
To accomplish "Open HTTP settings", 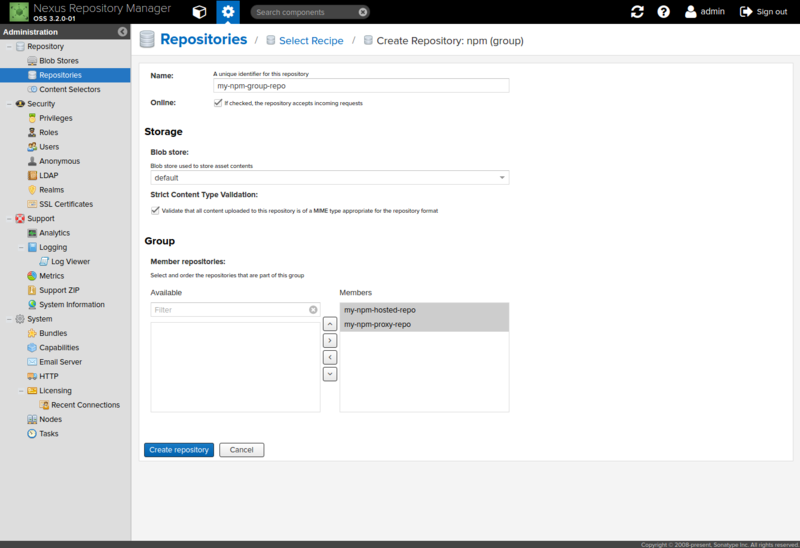I will click(x=48, y=376).
